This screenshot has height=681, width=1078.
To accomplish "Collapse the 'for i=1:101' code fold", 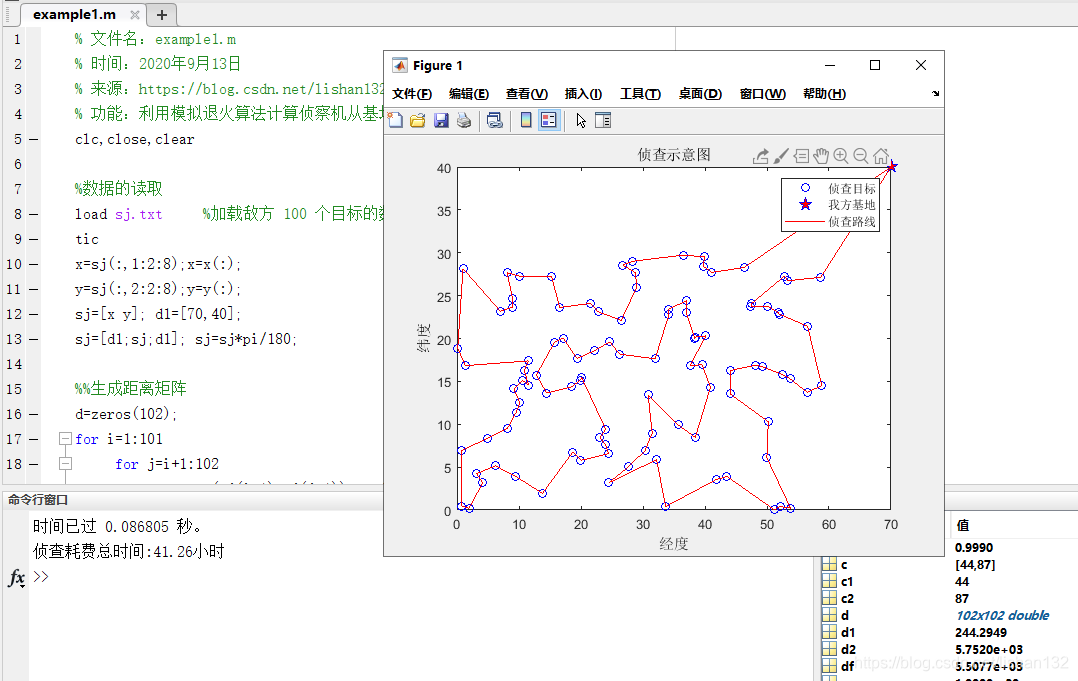I will pos(65,439).
